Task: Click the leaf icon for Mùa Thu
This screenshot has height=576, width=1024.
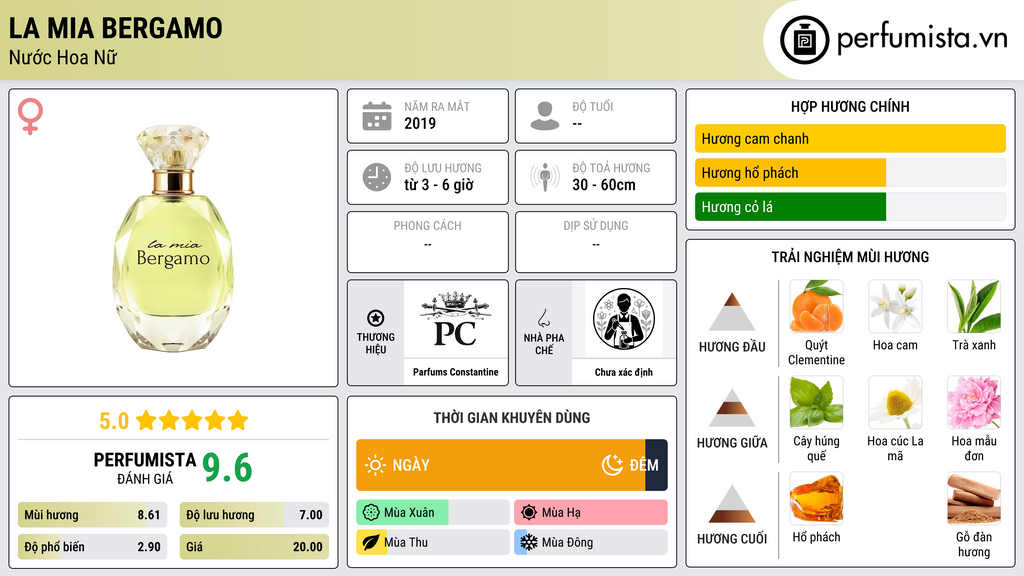Action: coord(371,543)
